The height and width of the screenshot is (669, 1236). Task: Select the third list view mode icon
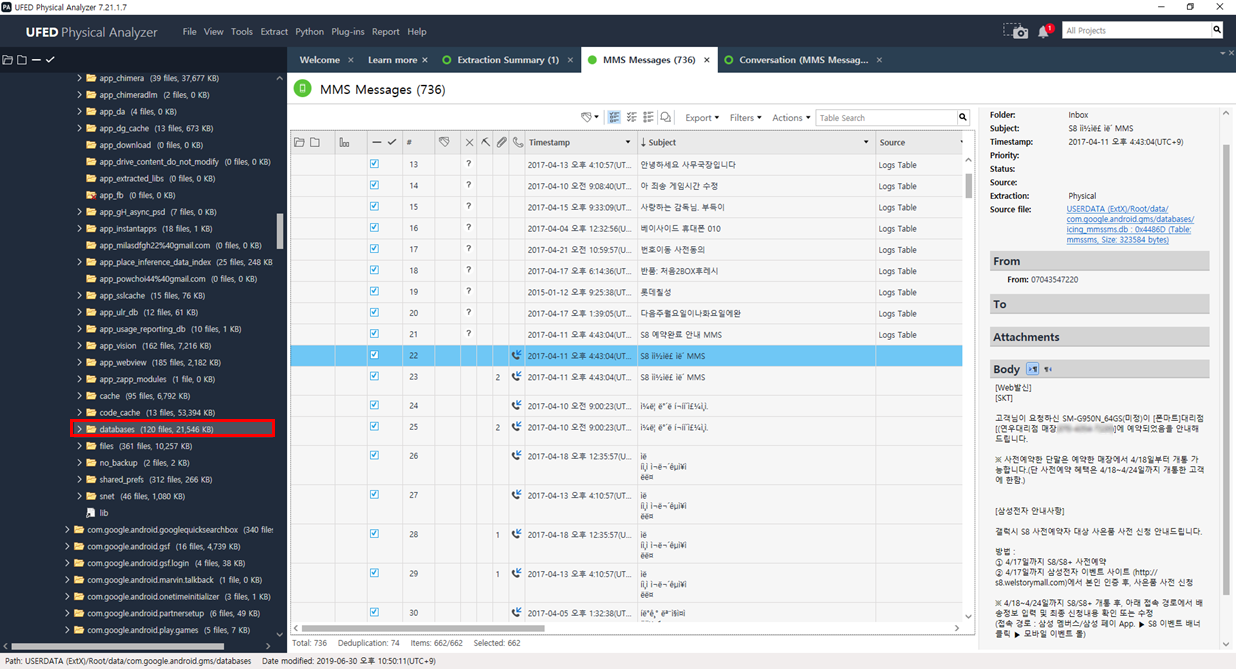(x=648, y=117)
